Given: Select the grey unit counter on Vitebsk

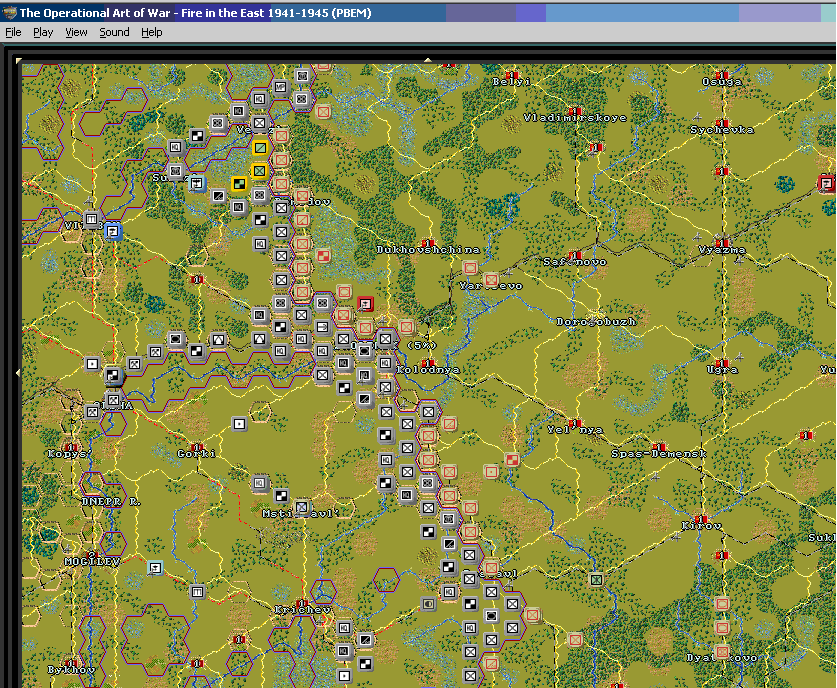Looking at the screenshot, I should point(92,219).
